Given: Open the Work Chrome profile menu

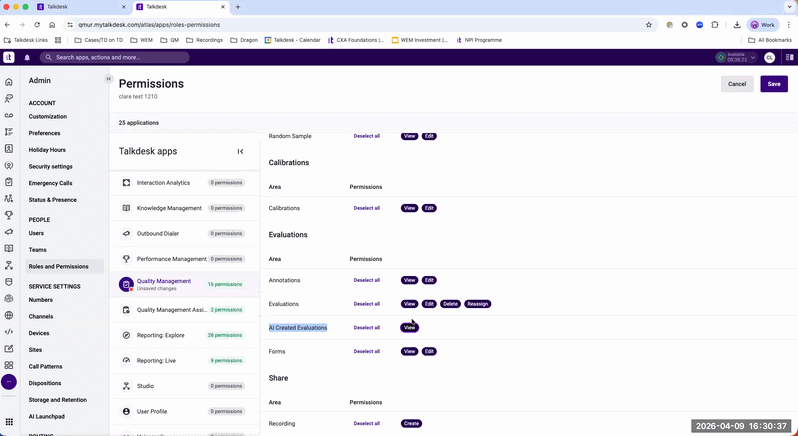Looking at the screenshot, I should (763, 24).
